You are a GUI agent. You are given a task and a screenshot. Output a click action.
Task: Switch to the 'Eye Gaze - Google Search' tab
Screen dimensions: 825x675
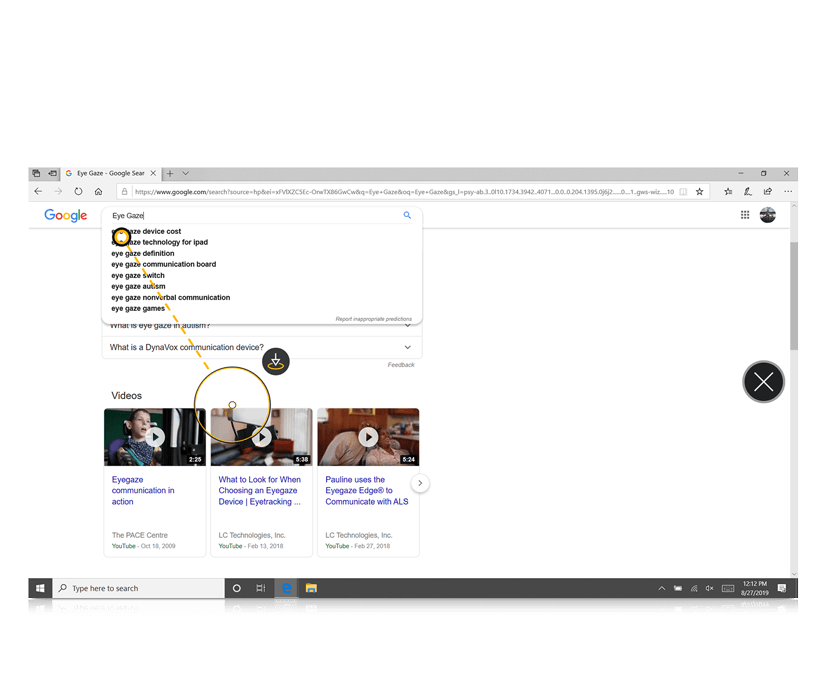tap(105, 173)
